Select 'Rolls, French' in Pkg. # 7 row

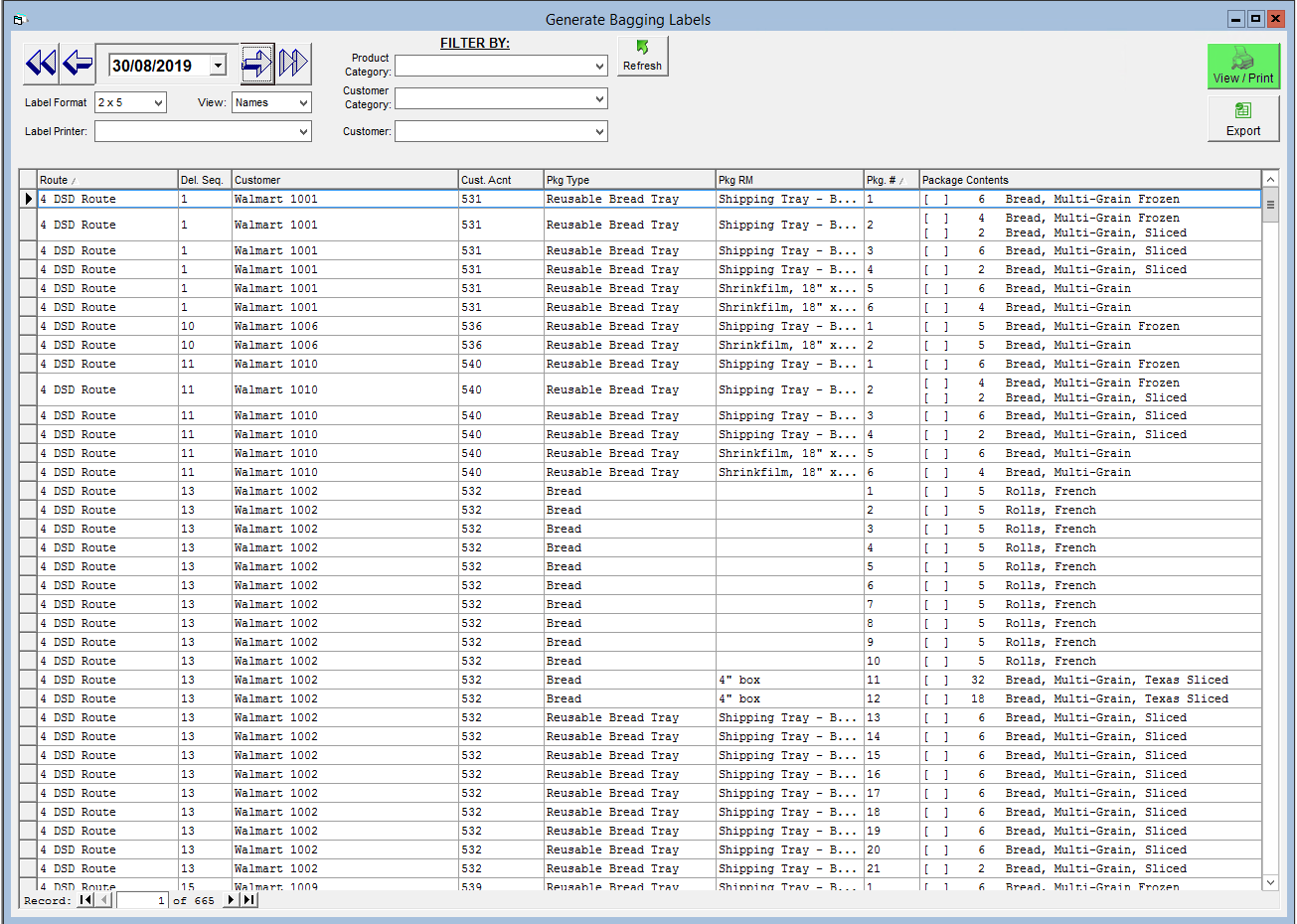(1051, 604)
